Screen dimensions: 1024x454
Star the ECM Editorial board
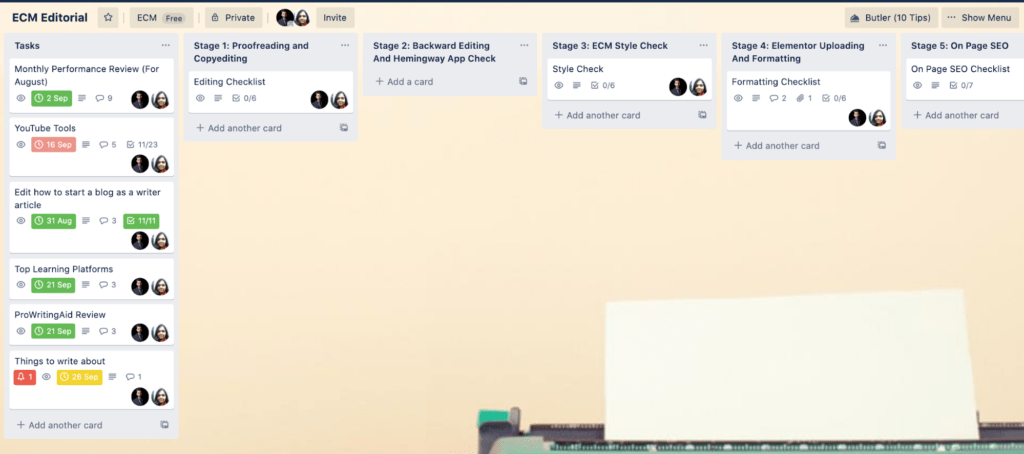(108, 18)
